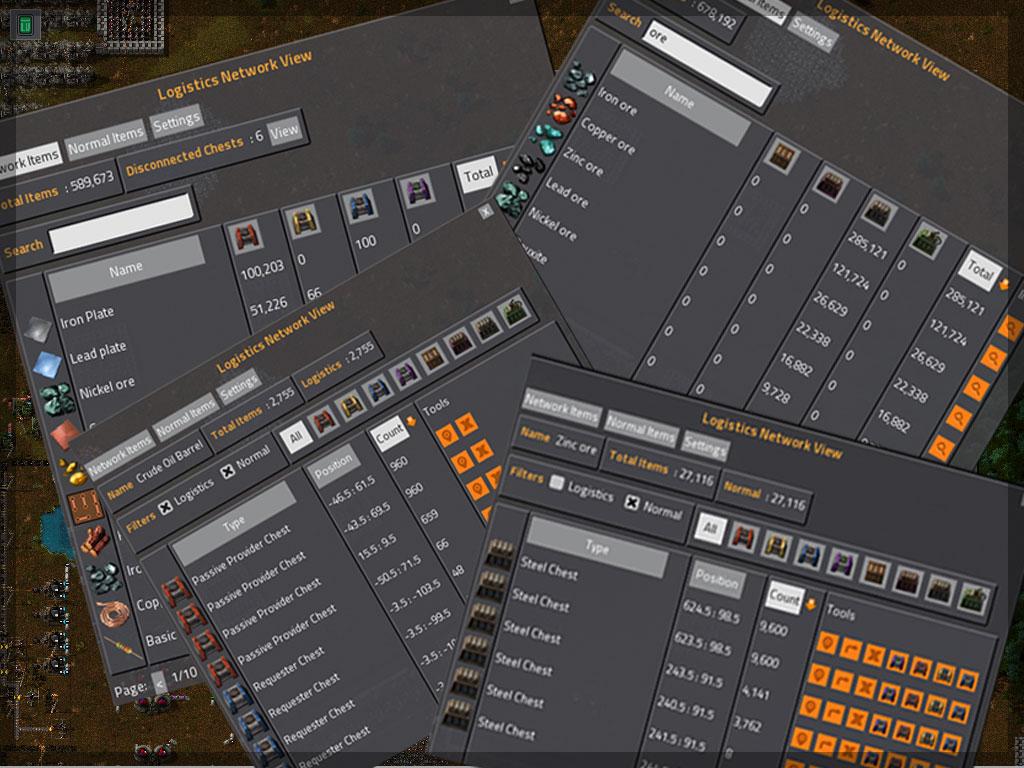Filter by yellow storage chest in Crude Oil Barrel window

point(351,406)
